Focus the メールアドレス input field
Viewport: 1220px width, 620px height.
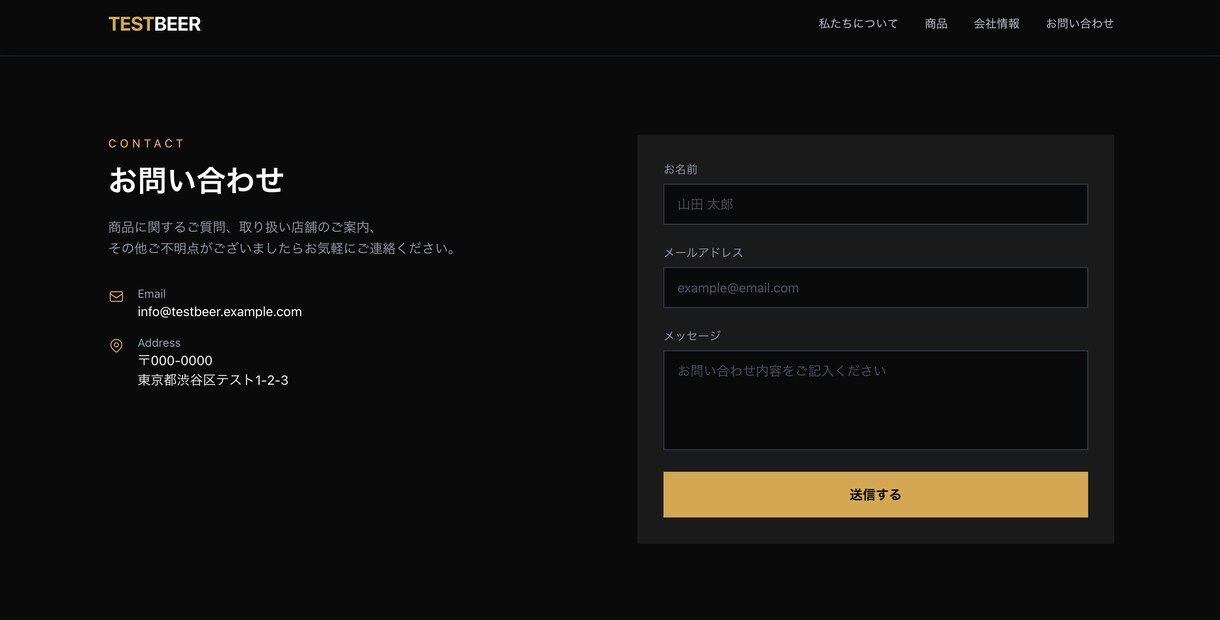875,288
